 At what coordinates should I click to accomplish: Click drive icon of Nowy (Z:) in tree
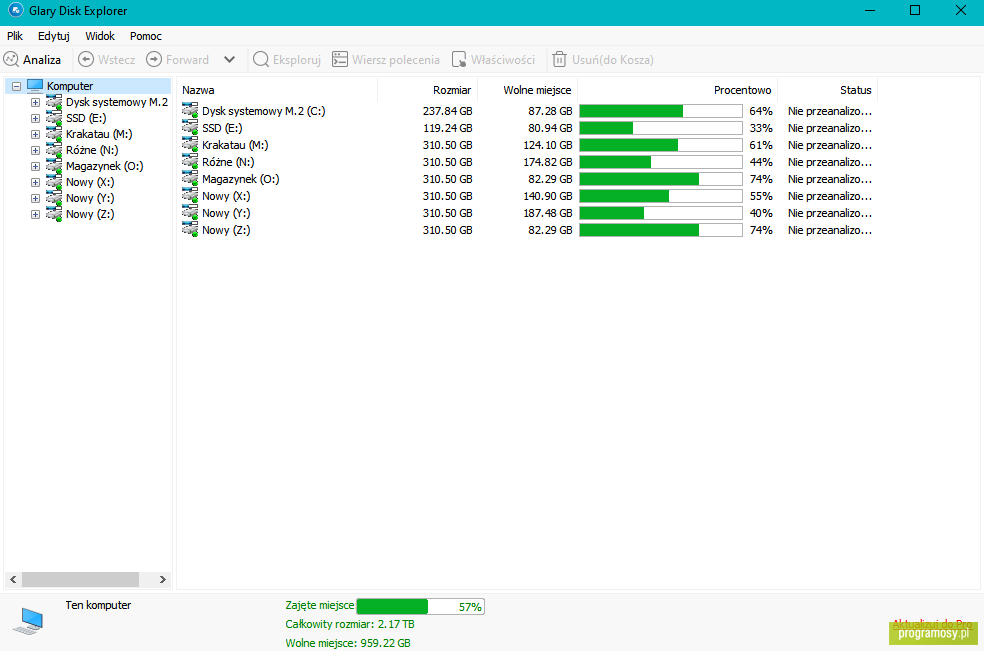click(54, 214)
